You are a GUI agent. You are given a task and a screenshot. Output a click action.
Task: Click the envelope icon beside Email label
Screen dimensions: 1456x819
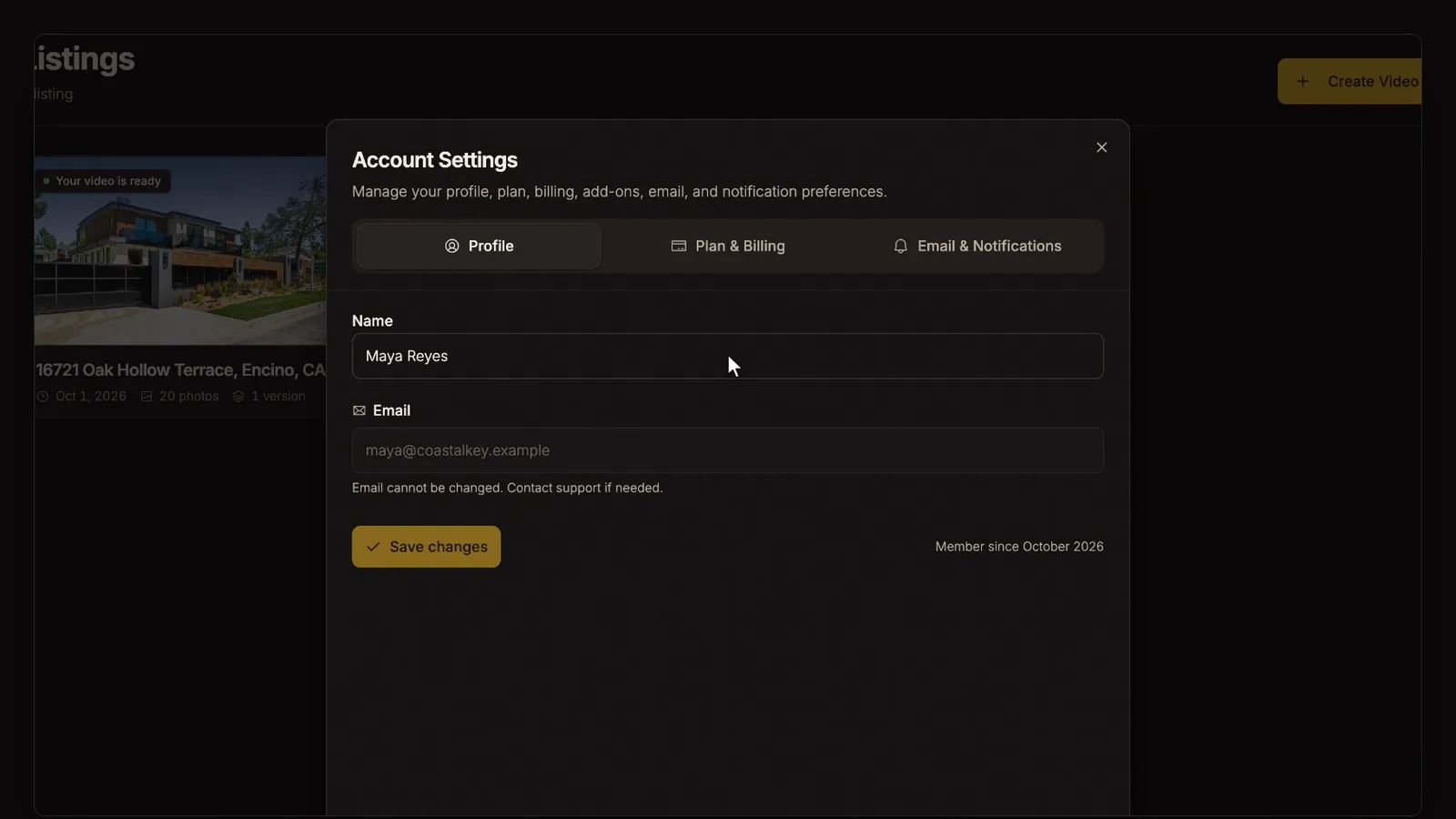tap(359, 410)
